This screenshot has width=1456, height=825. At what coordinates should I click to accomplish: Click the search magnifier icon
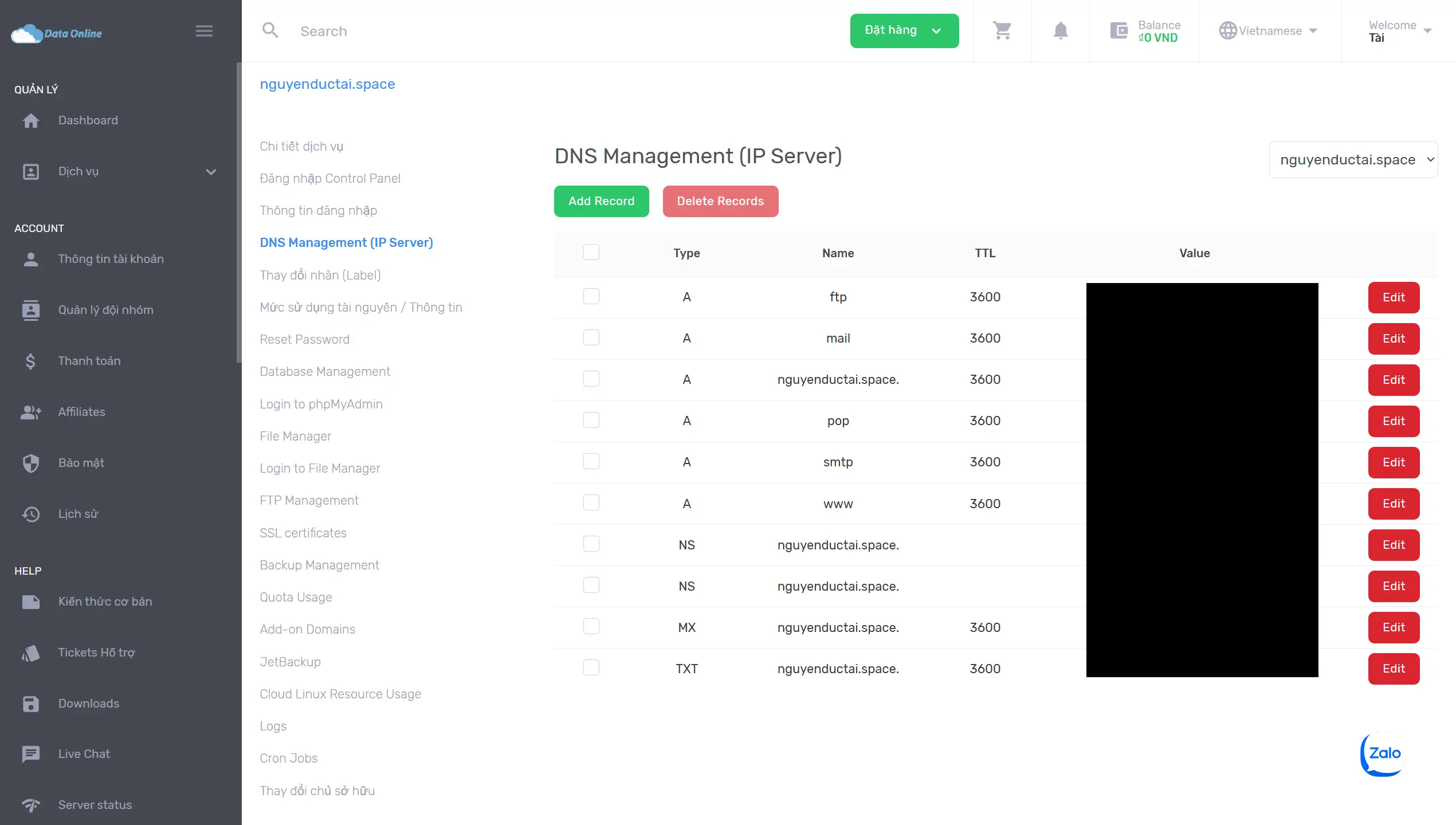click(270, 31)
